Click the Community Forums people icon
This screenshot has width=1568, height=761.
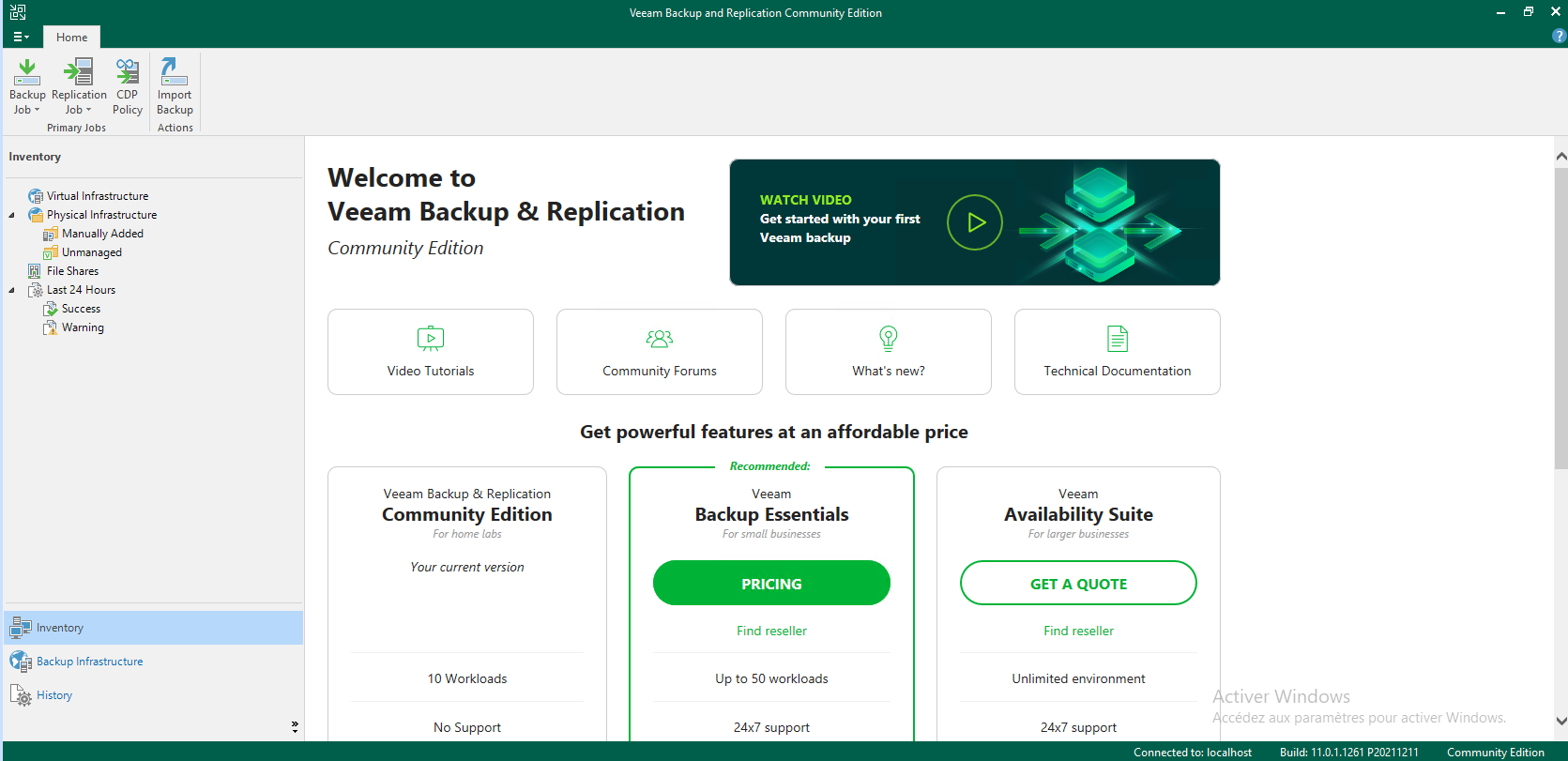pyautogui.click(x=660, y=338)
